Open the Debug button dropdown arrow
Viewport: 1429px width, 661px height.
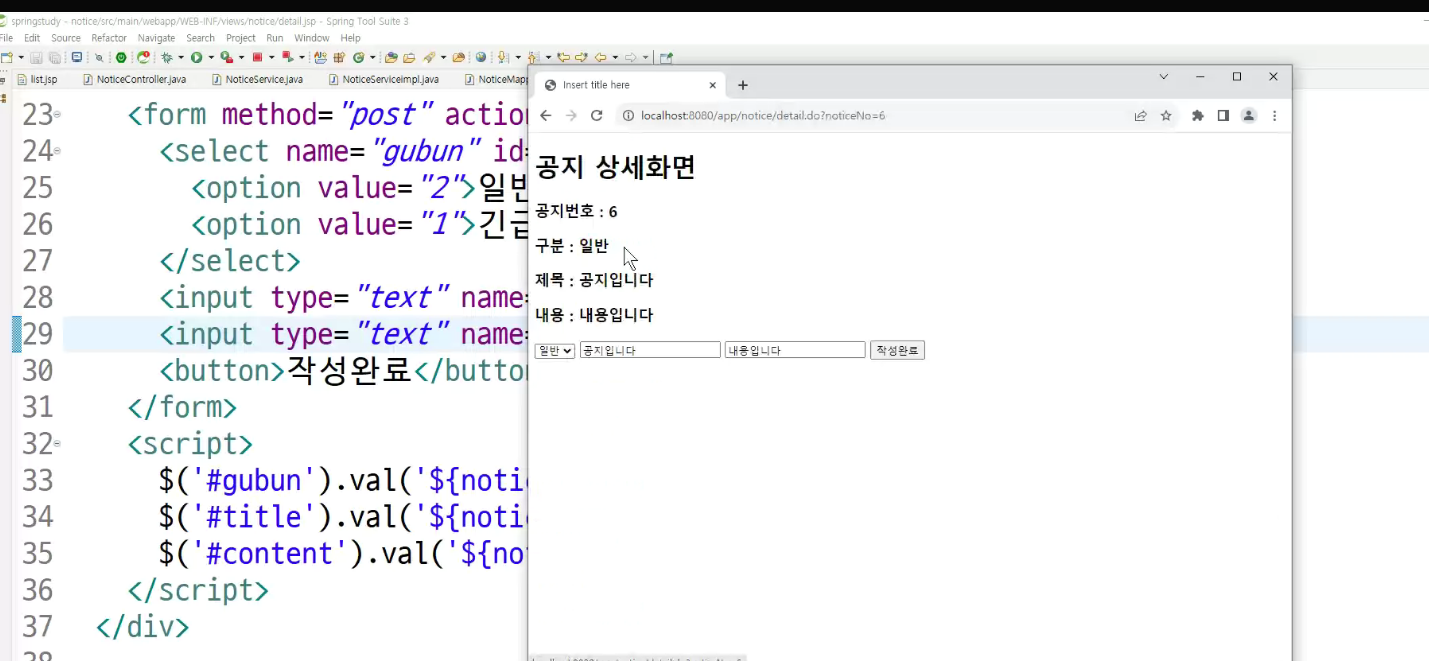click(181, 57)
